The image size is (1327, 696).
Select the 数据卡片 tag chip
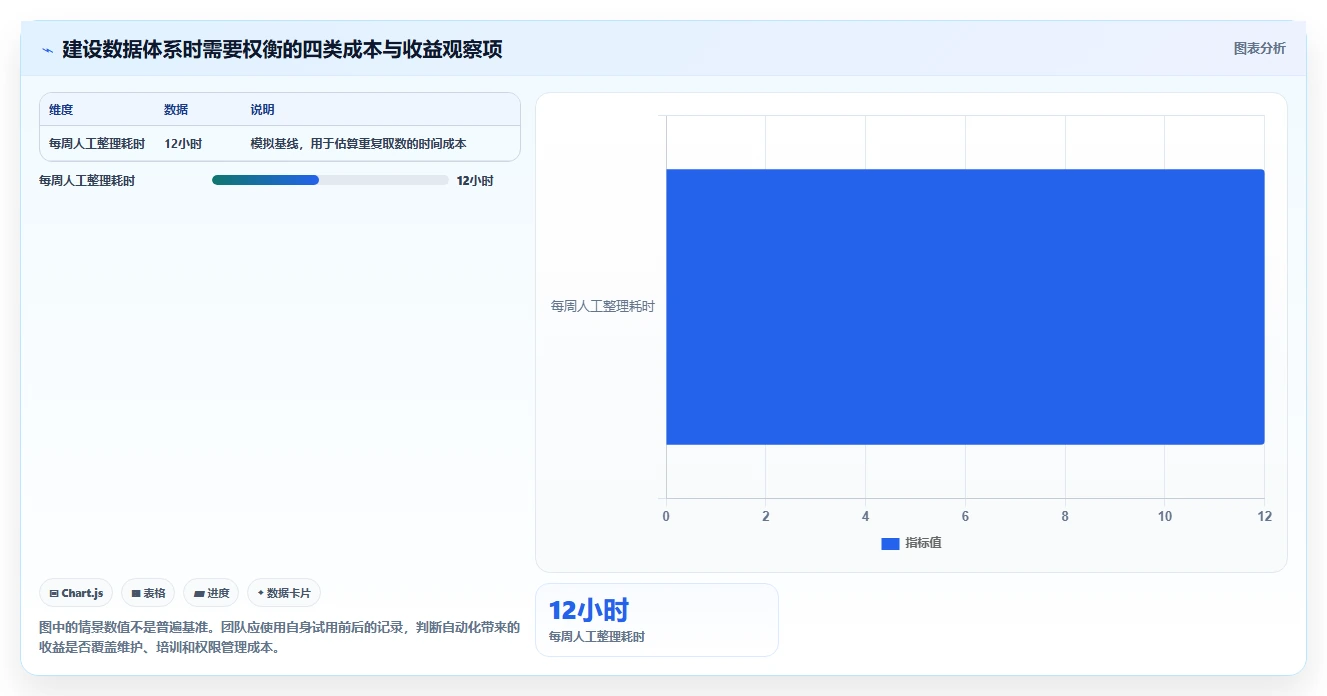284,593
